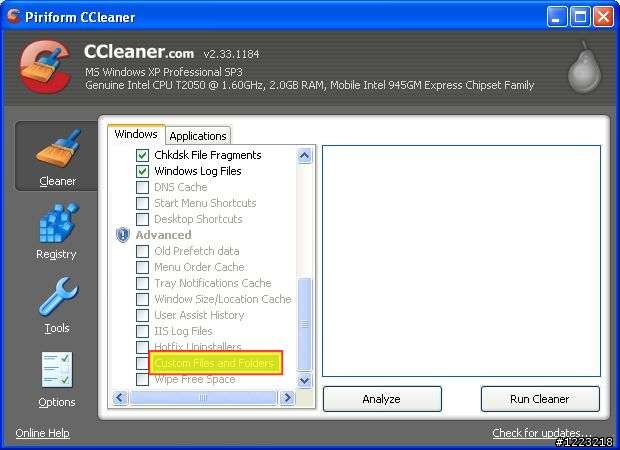Check Hotfix Uninstallers option
The width and height of the screenshot is (620, 450).
tap(142, 347)
